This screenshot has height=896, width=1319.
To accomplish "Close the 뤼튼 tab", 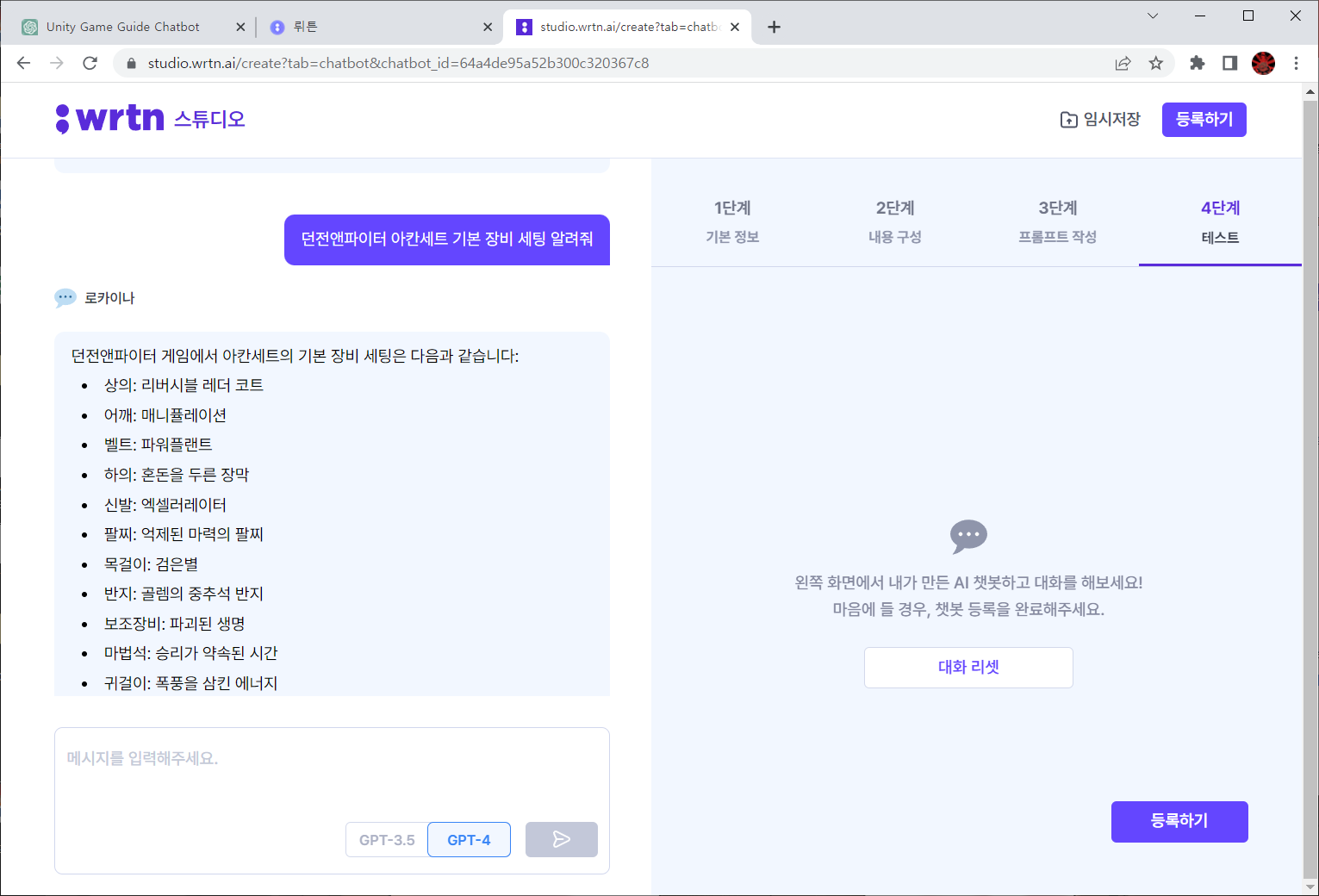I will click(488, 27).
